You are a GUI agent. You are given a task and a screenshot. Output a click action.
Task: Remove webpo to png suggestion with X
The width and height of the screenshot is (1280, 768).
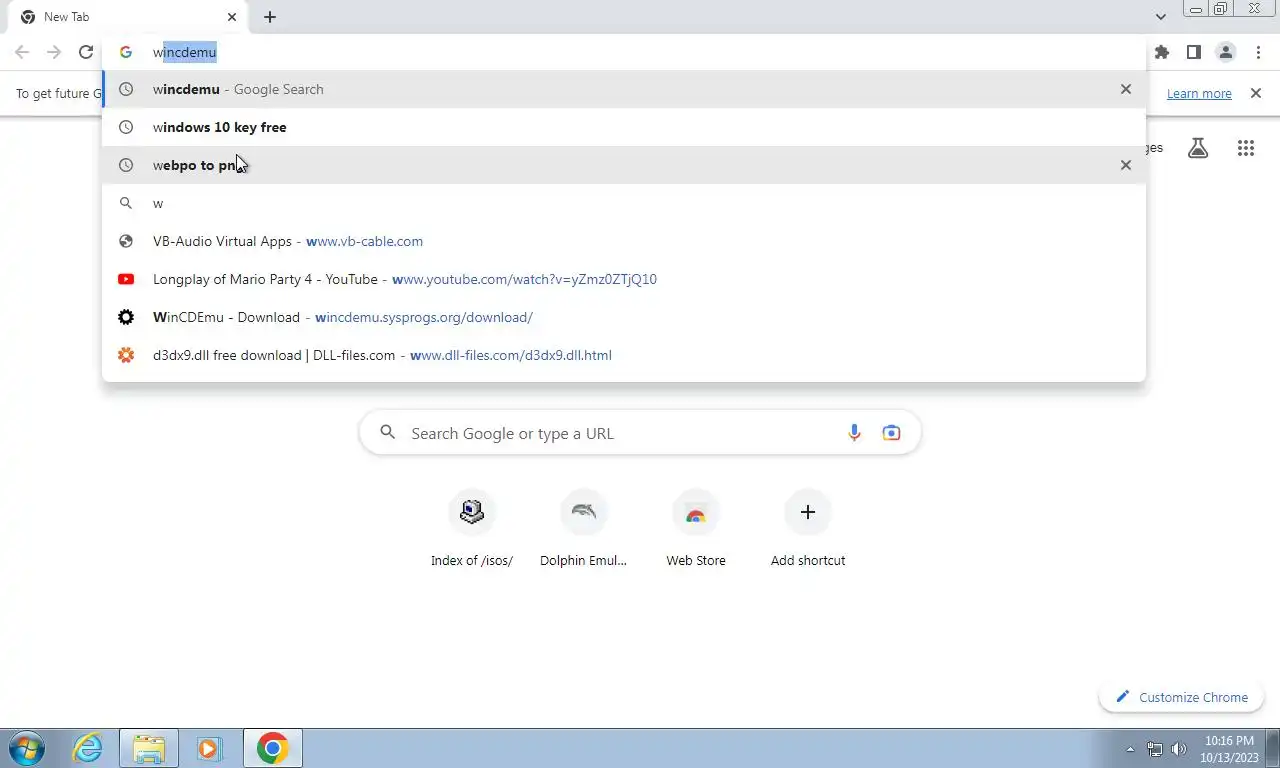1126,165
